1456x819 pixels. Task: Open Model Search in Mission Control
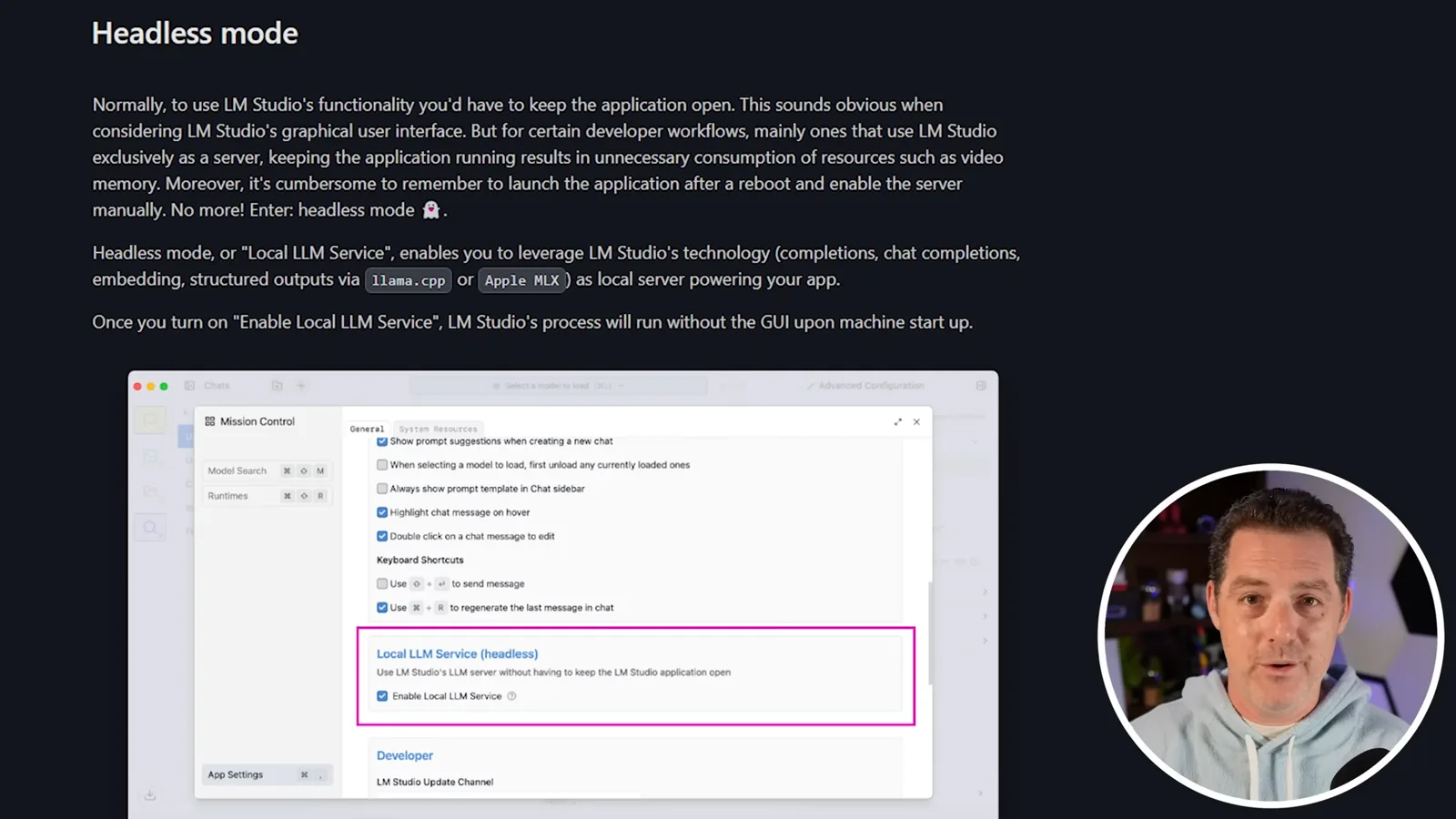[x=266, y=470]
